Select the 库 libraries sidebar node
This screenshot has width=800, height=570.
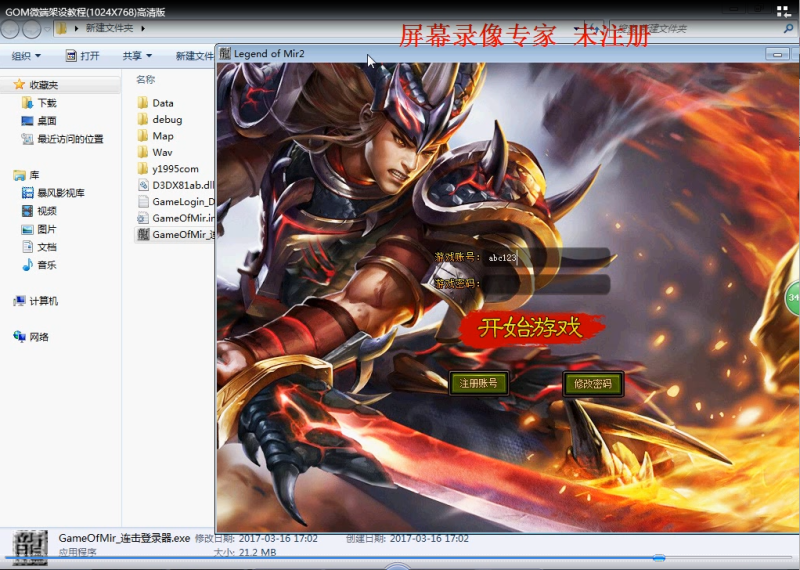(34, 175)
